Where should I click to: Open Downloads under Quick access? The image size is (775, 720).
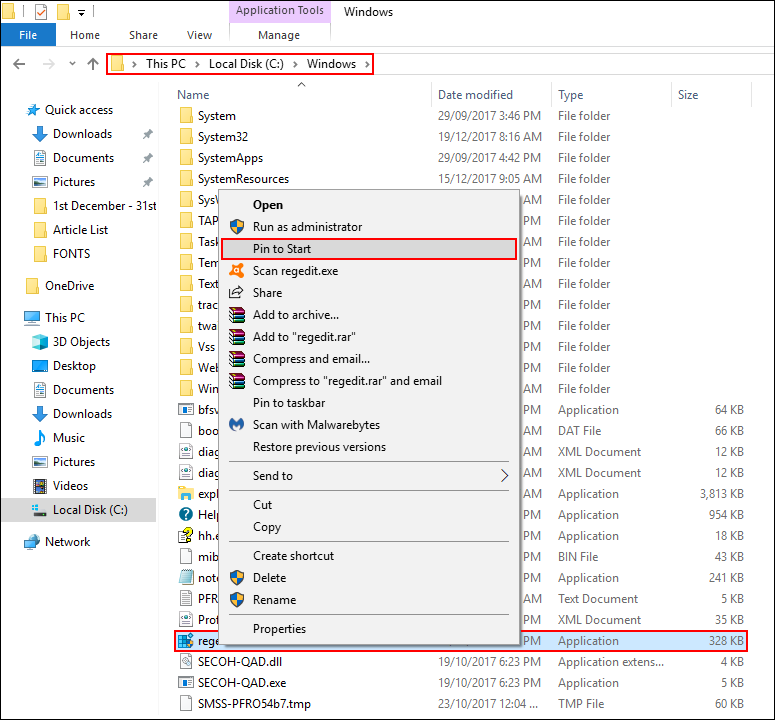click(x=83, y=134)
